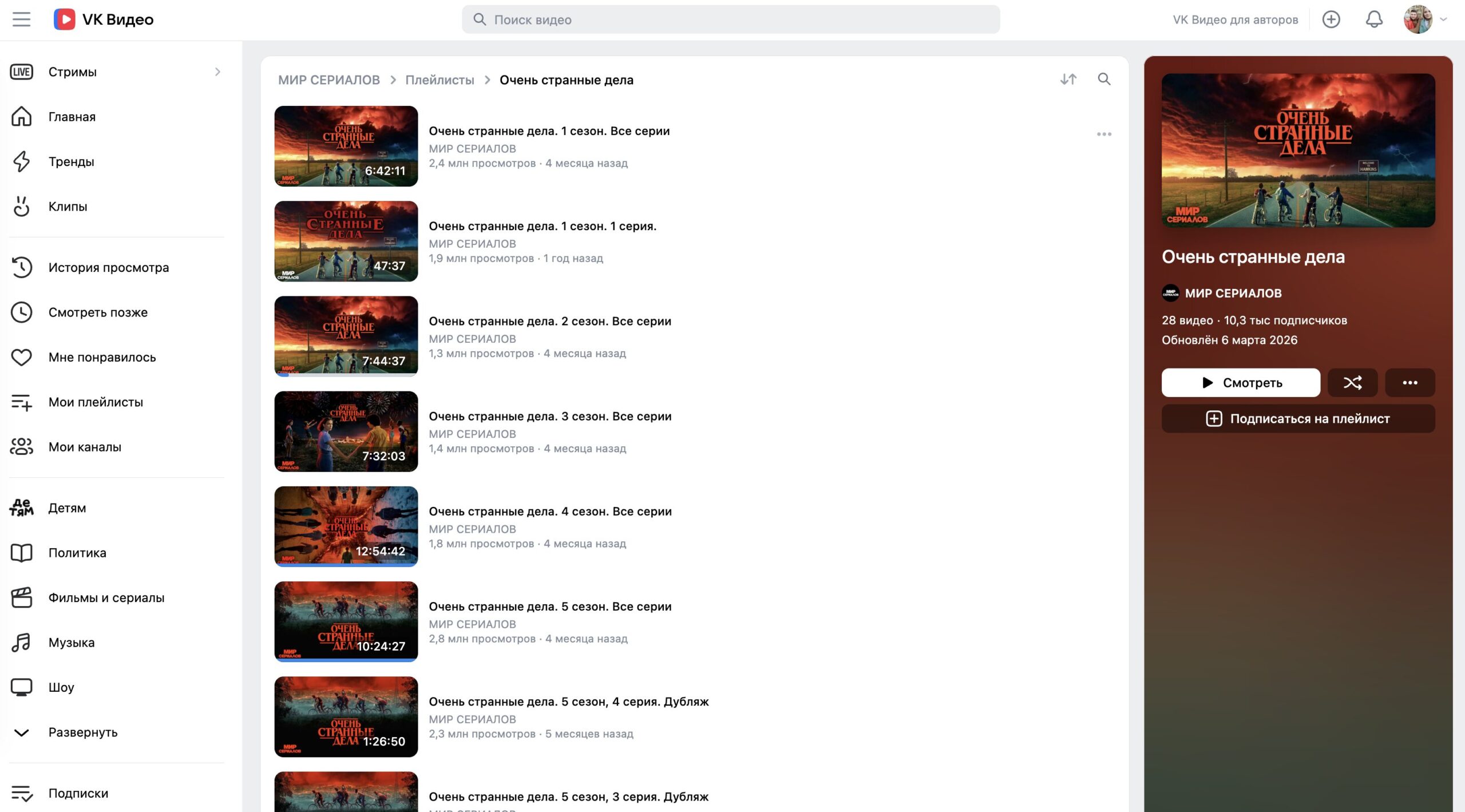The width and height of the screenshot is (1465, 812).
Task: Expand sidebar with Развернуть
Action: pyautogui.click(x=117, y=732)
